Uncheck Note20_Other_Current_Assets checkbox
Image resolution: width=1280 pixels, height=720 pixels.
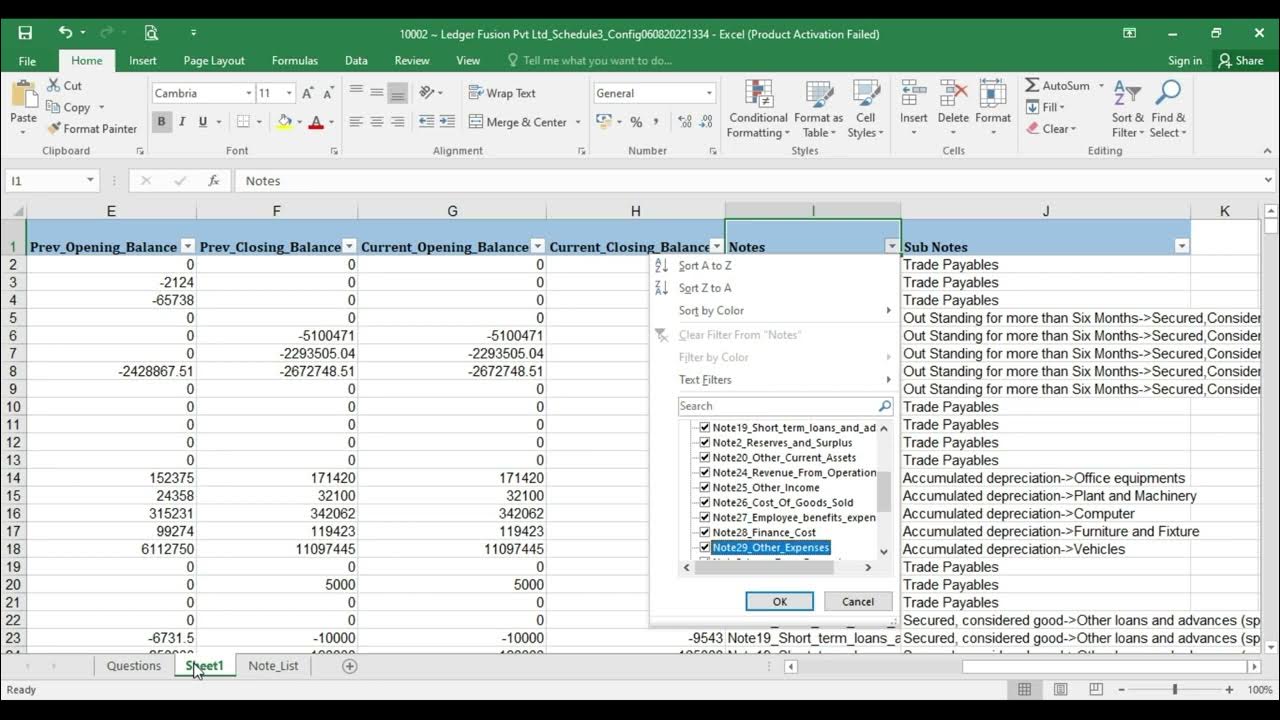click(705, 458)
